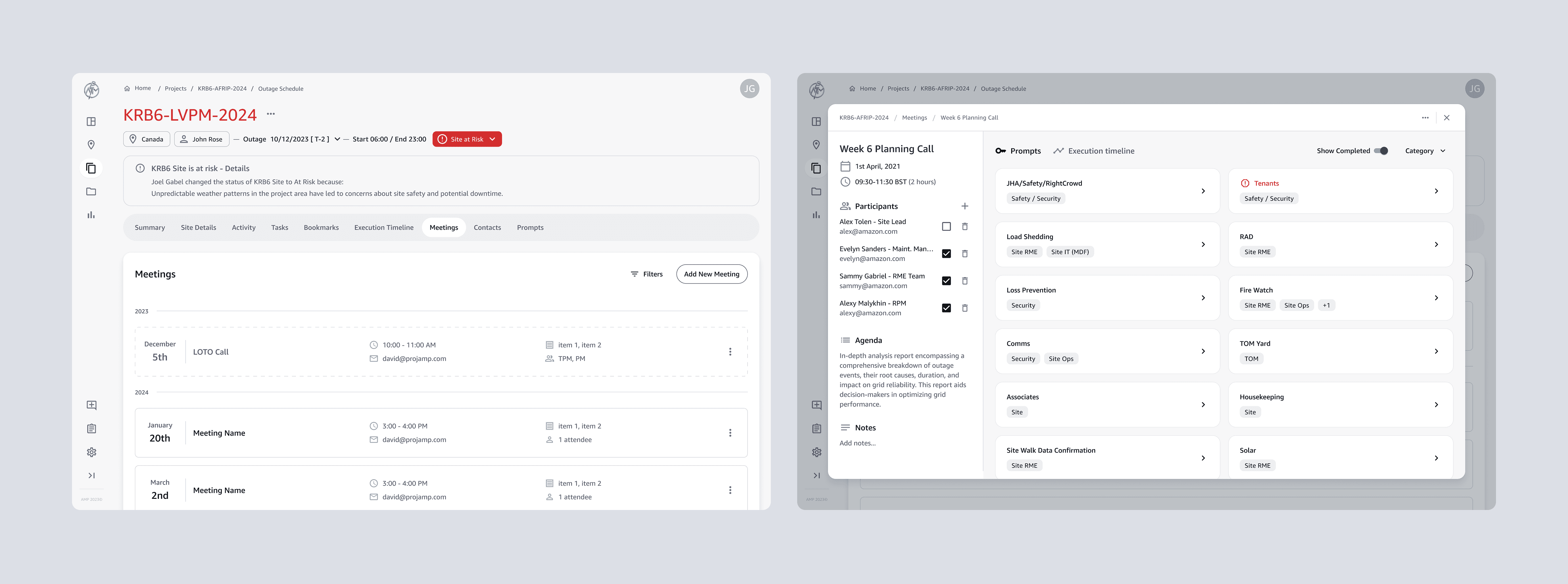
Task: Click the Projects breadcrumb link
Action: 175,89
